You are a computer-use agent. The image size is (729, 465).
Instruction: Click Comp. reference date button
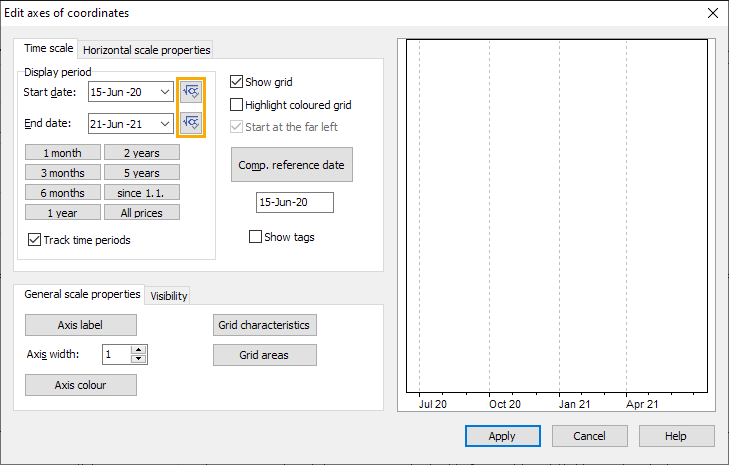[x=291, y=165]
